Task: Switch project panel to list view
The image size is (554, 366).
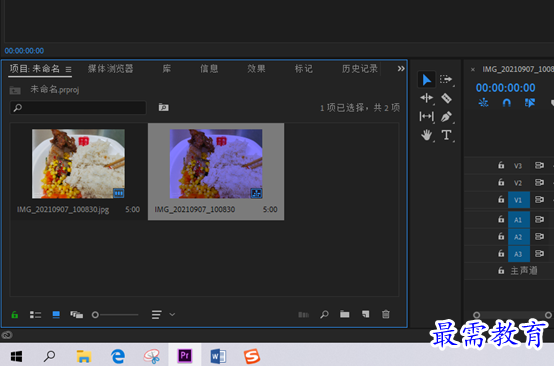Action: (x=35, y=314)
